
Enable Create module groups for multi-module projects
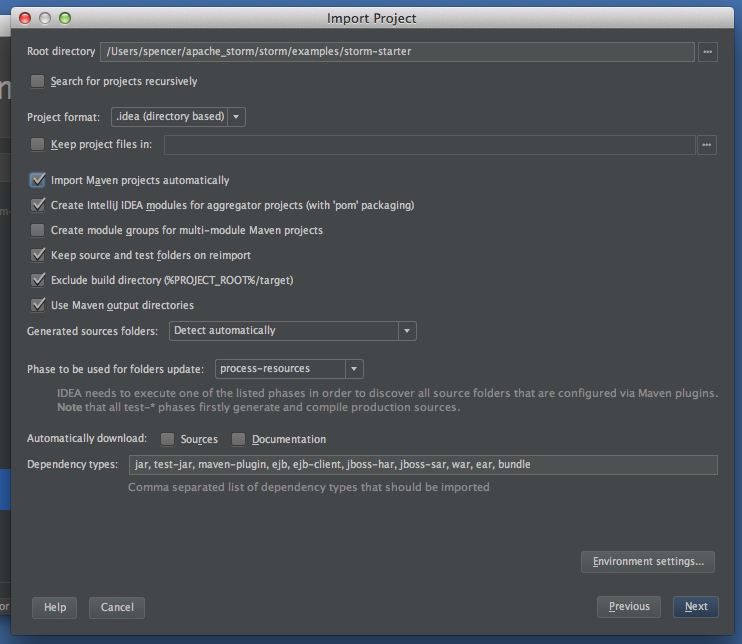(x=38, y=230)
